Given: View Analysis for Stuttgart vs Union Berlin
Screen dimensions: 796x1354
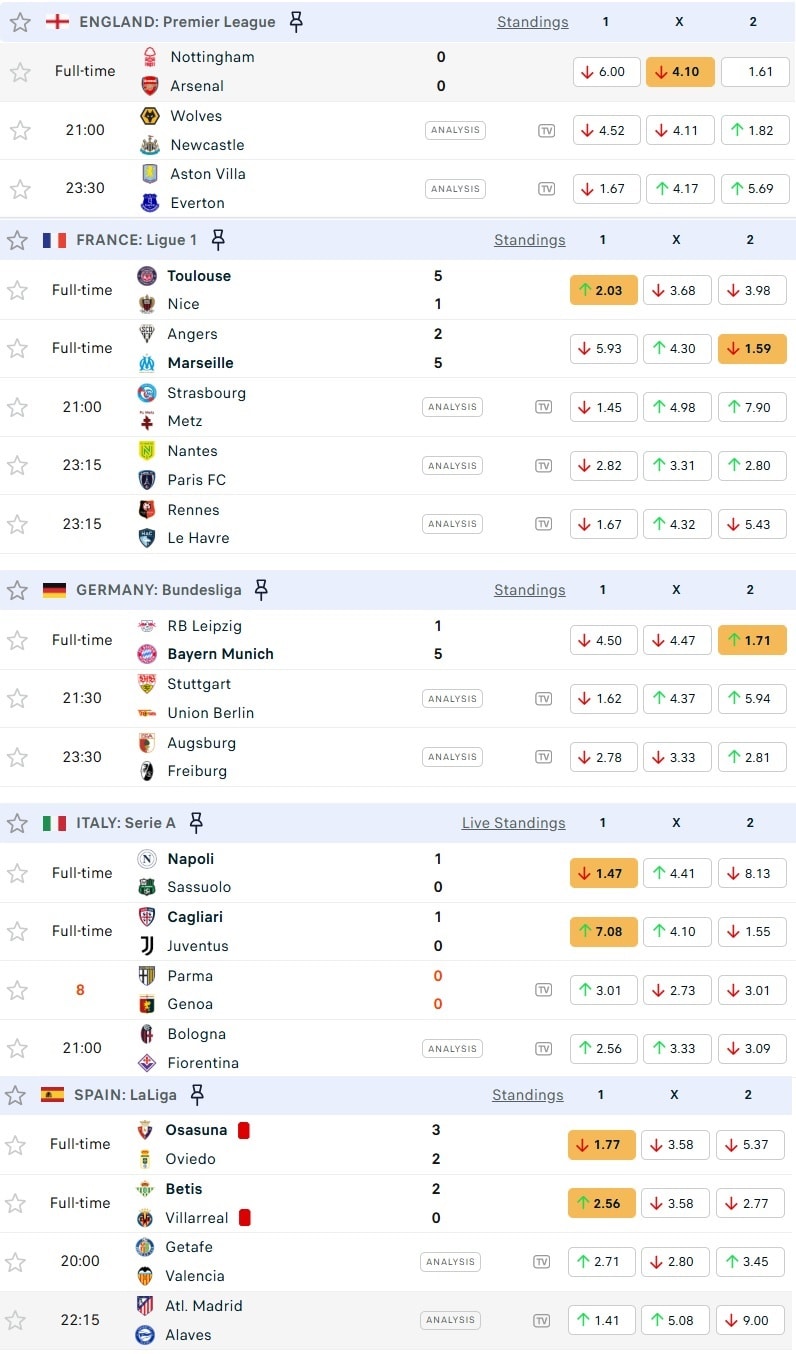Looking at the screenshot, I should (x=451, y=699).
